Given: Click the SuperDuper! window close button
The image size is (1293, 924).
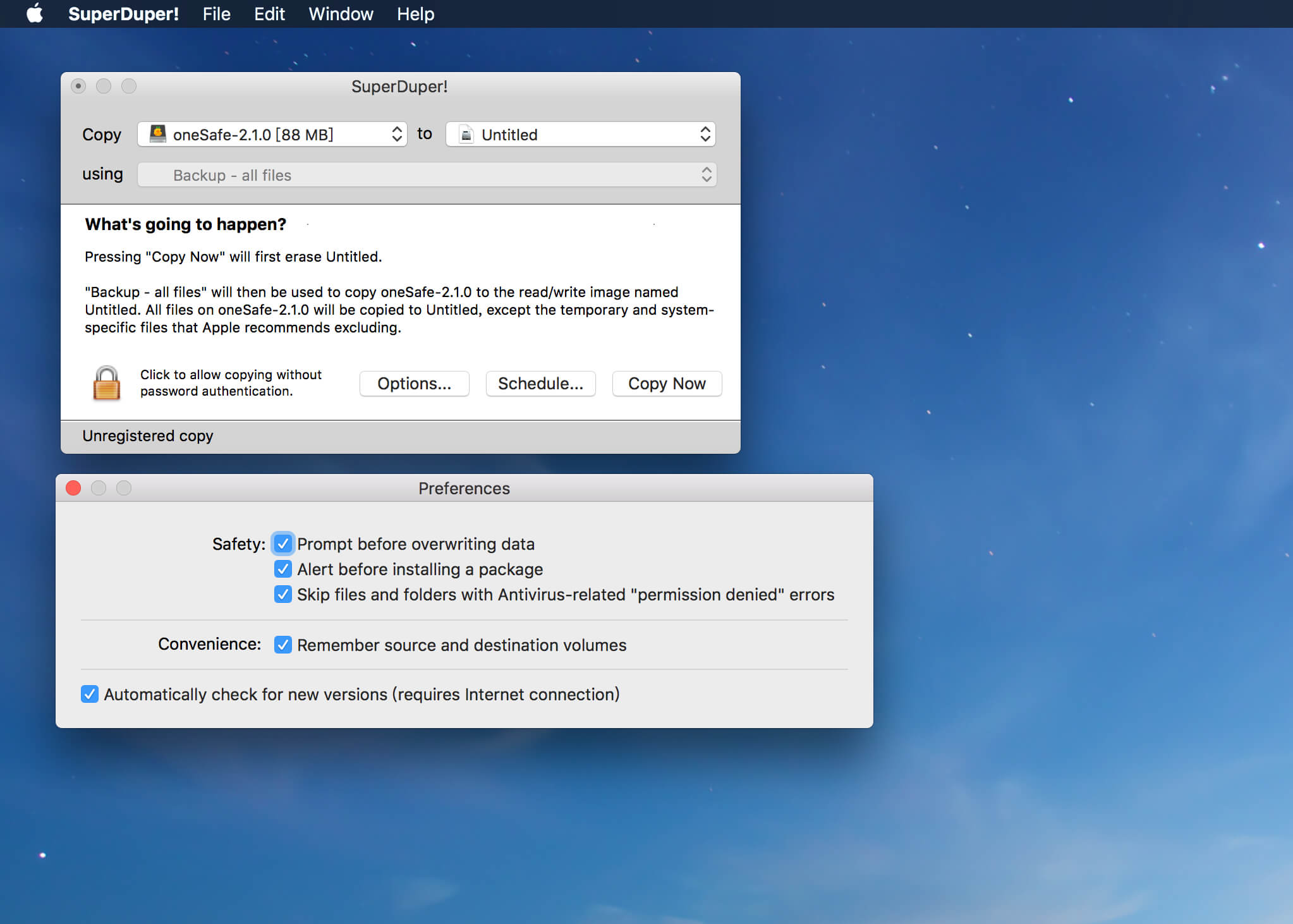Looking at the screenshot, I should 78,86.
